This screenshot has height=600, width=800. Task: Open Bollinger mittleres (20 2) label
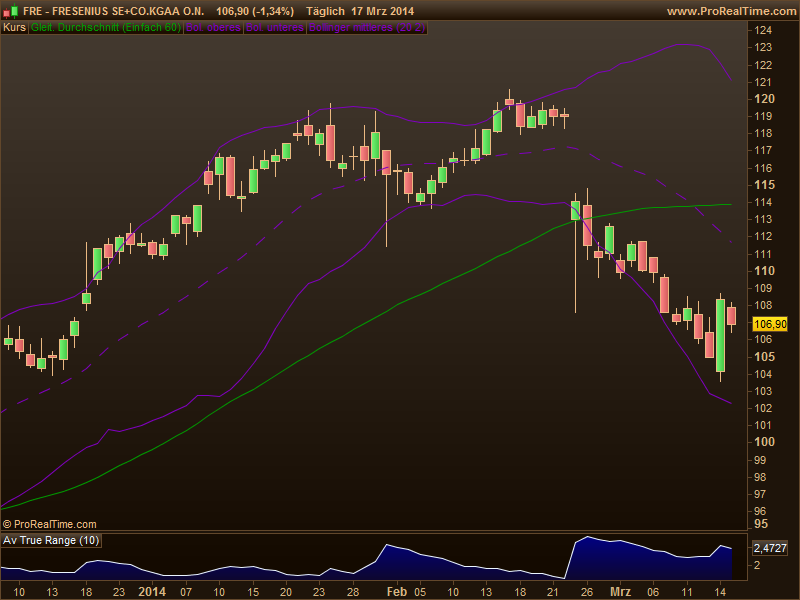click(367, 28)
